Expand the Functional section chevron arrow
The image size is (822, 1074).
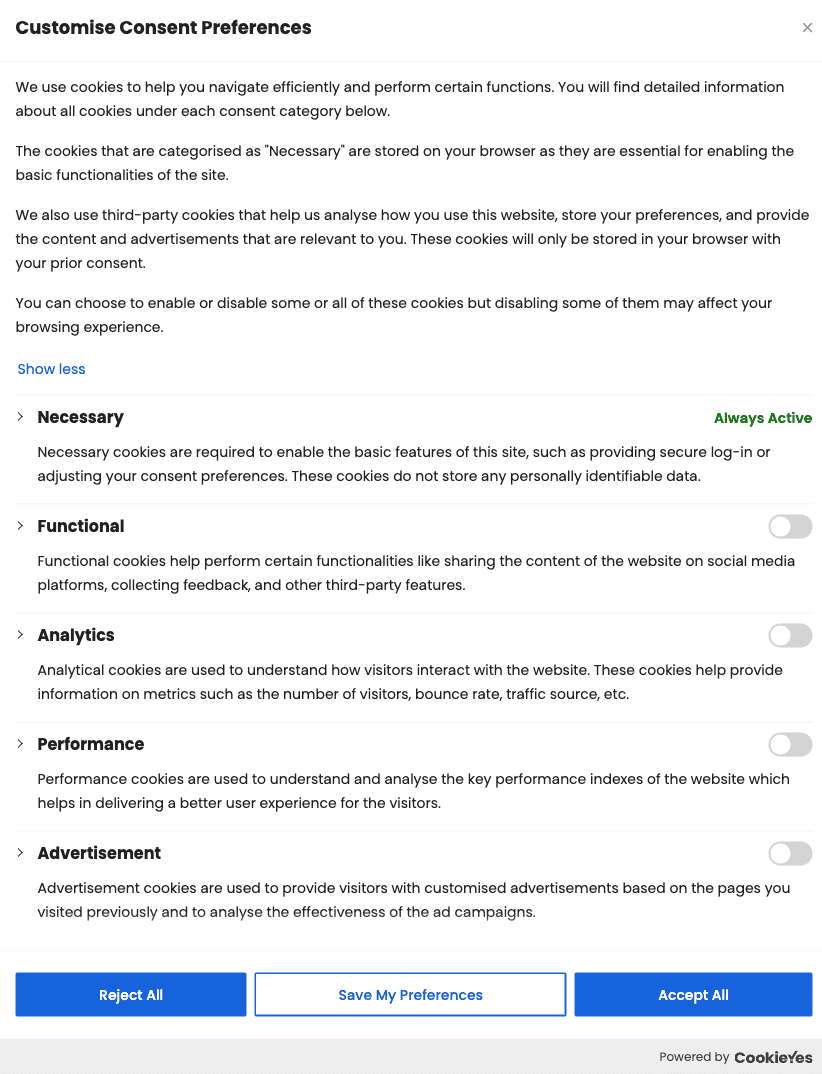pos(21,525)
